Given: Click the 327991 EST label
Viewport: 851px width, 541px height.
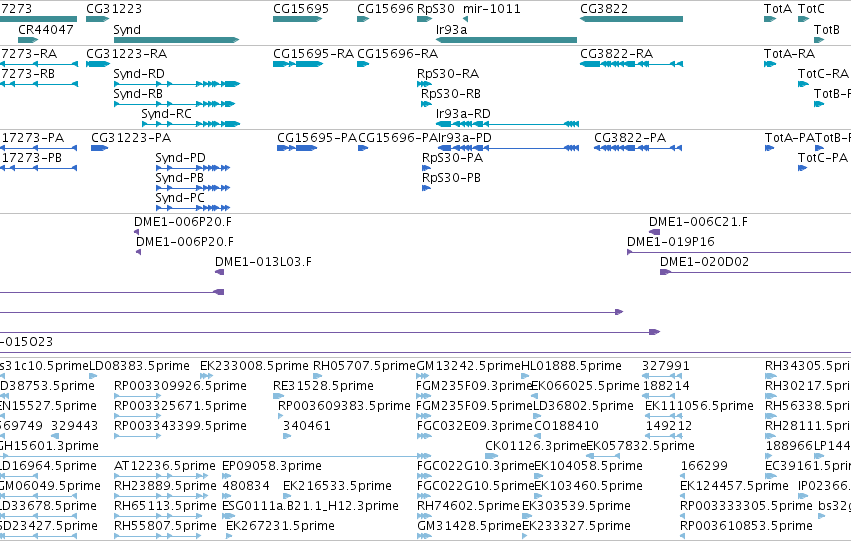Looking at the screenshot, I should 665,366.
